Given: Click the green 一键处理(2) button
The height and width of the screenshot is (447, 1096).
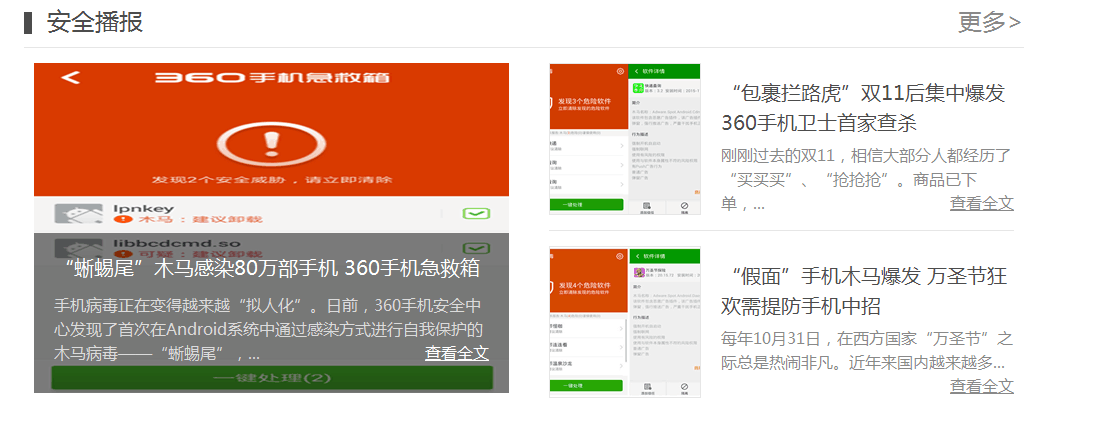Looking at the screenshot, I should click(x=272, y=378).
